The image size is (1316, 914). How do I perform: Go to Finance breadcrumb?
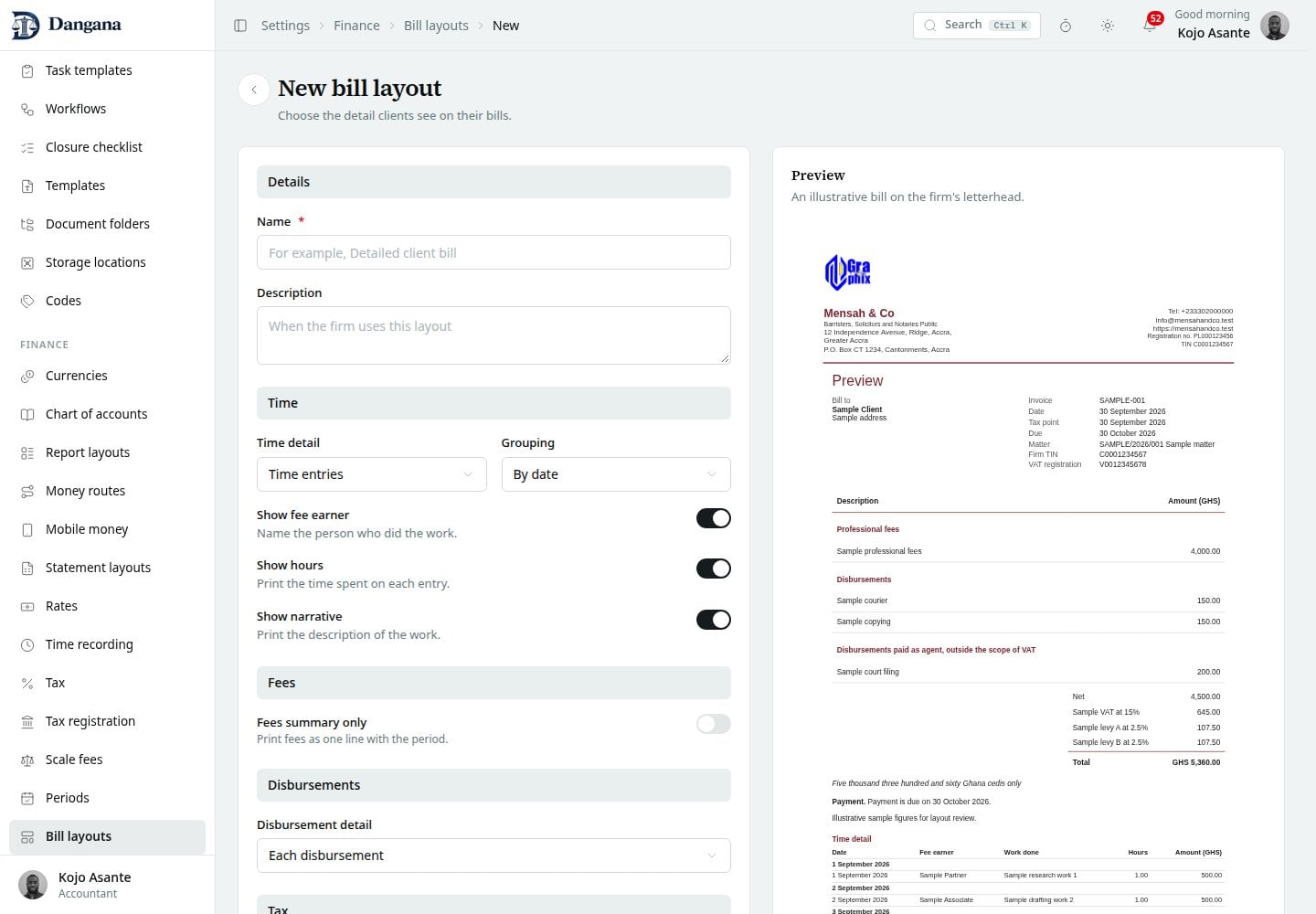click(x=356, y=26)
